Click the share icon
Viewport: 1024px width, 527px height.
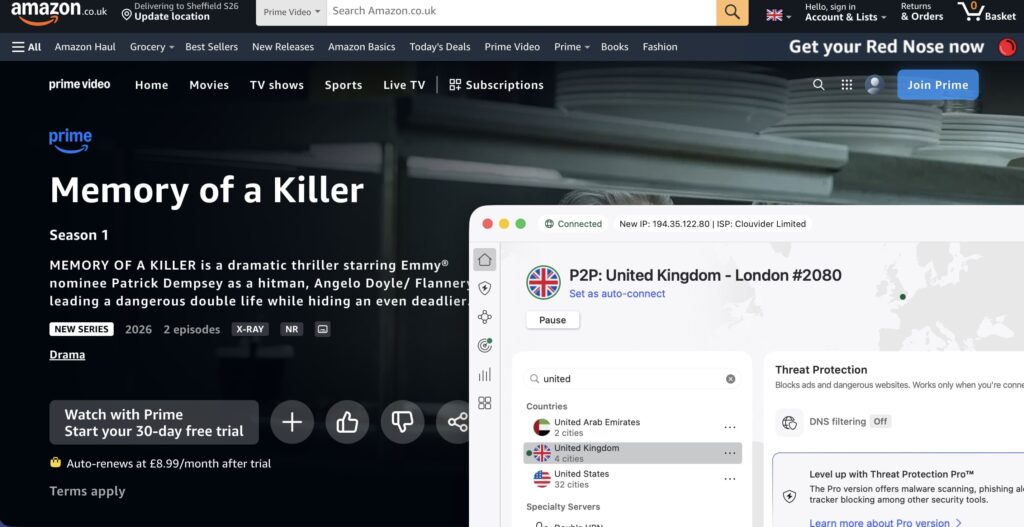point(457,423)
